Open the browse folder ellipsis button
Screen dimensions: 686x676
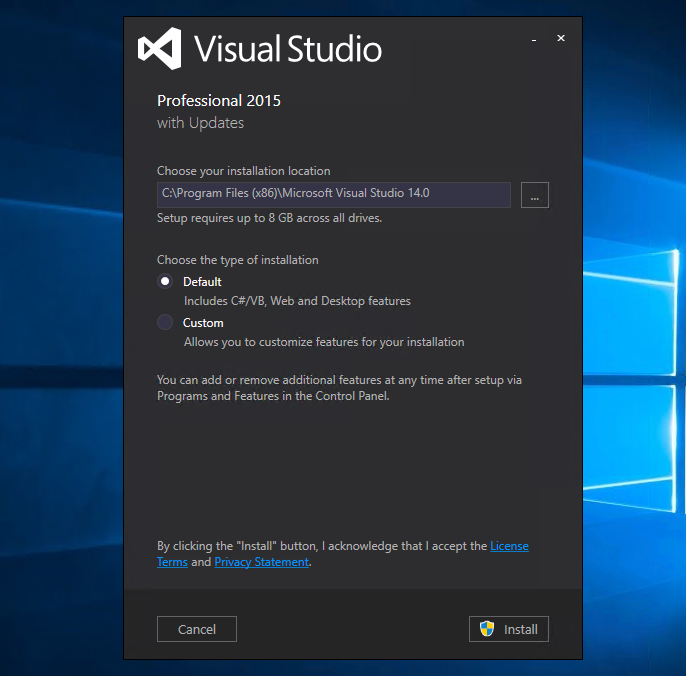[x=535, y=195]
